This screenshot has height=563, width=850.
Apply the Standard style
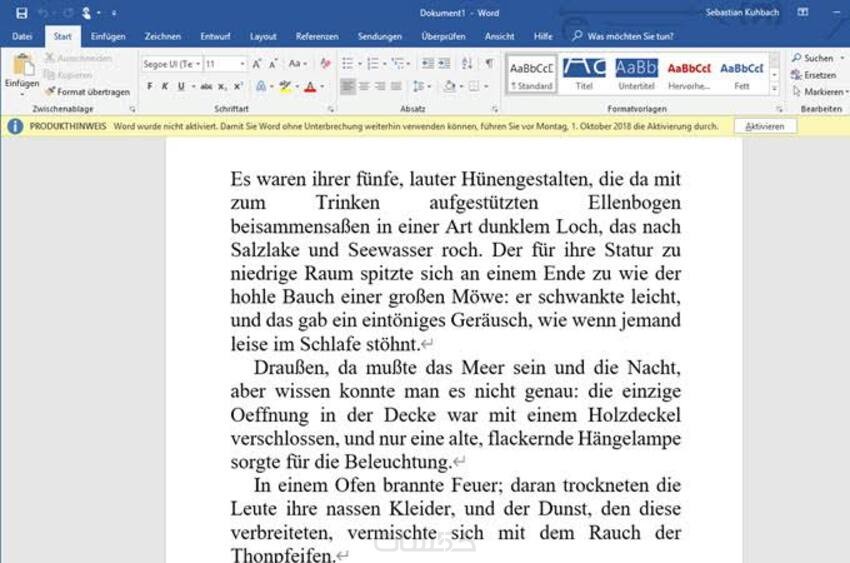(532, 74)
